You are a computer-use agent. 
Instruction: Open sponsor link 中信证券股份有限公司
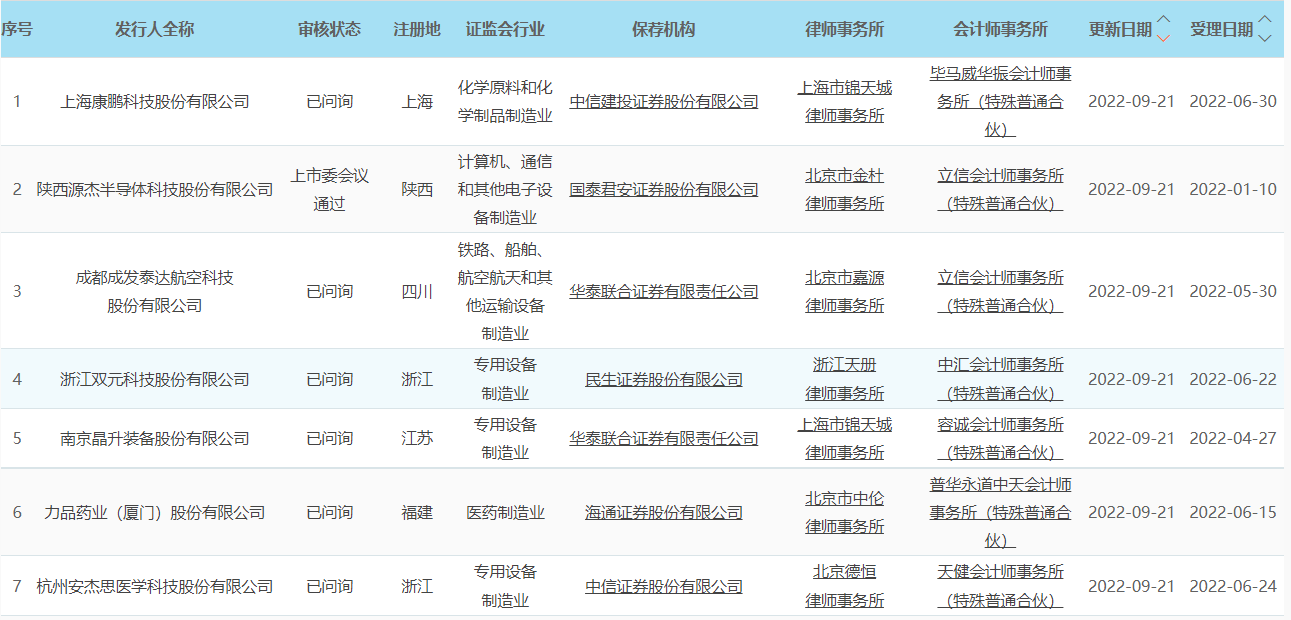pyautogui.click(x=664, y=586)
